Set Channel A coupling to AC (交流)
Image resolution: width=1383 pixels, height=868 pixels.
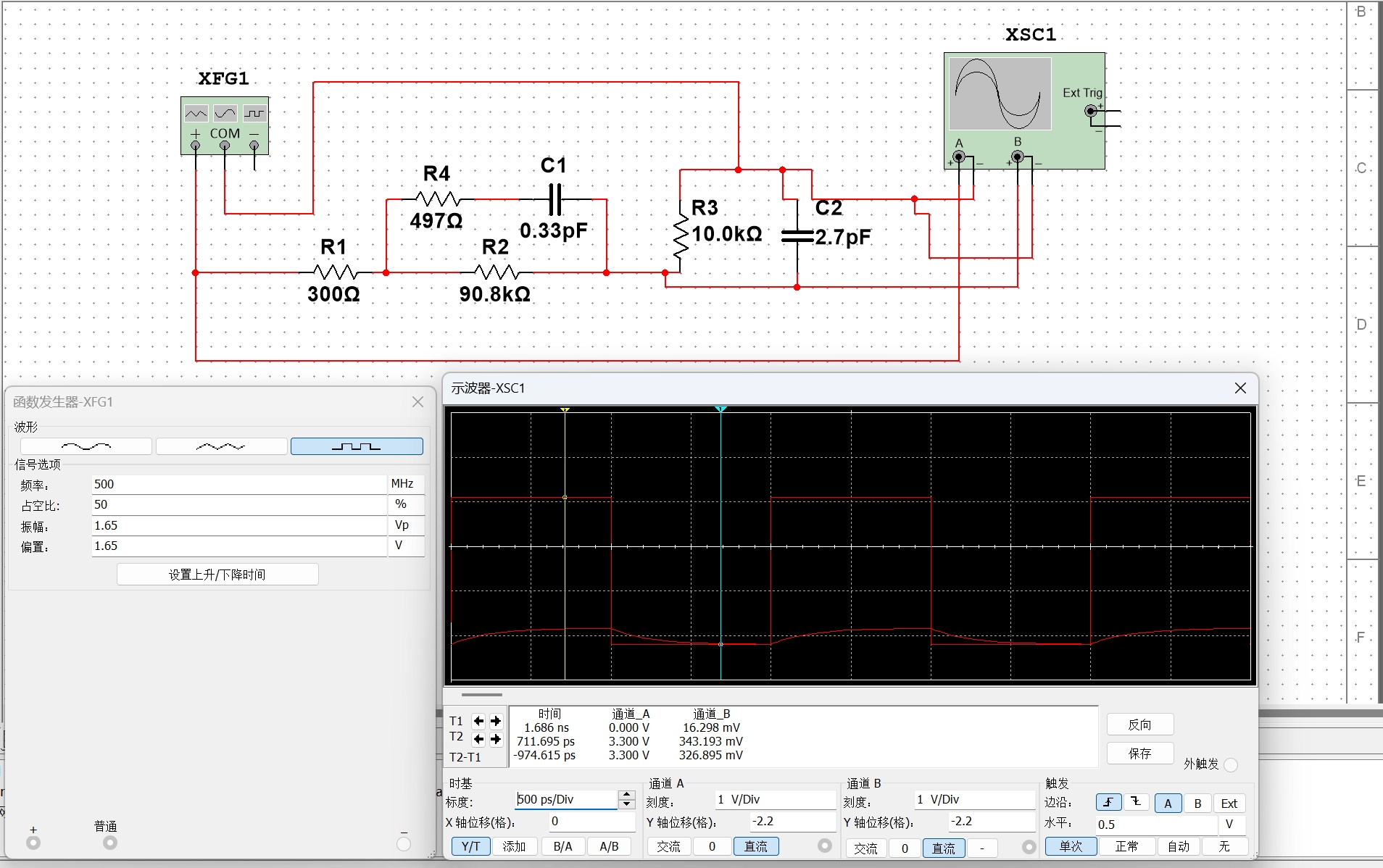pos(668,846)
